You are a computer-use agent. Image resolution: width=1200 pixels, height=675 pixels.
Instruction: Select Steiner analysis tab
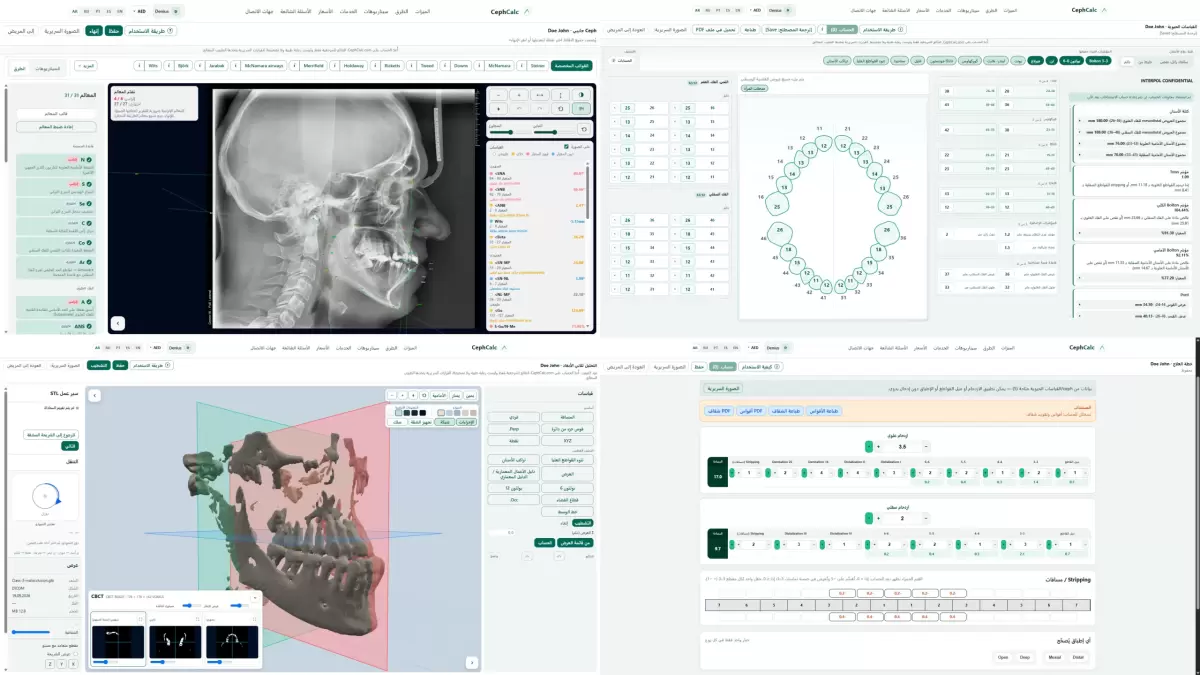tap(537, 66)
